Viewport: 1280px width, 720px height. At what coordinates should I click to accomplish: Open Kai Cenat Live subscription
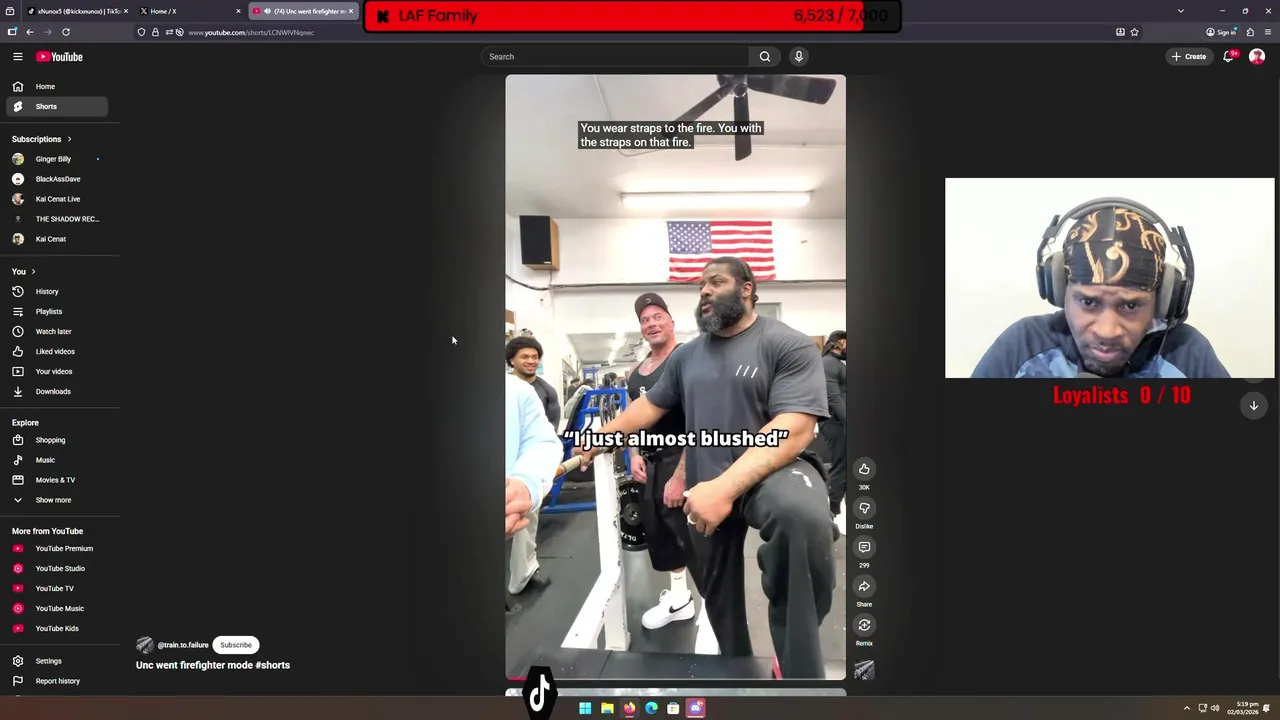(x=56, y=199)
